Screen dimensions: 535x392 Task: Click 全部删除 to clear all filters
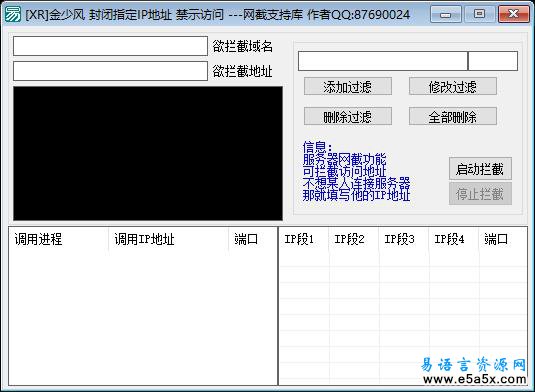[x=453, y=116]
